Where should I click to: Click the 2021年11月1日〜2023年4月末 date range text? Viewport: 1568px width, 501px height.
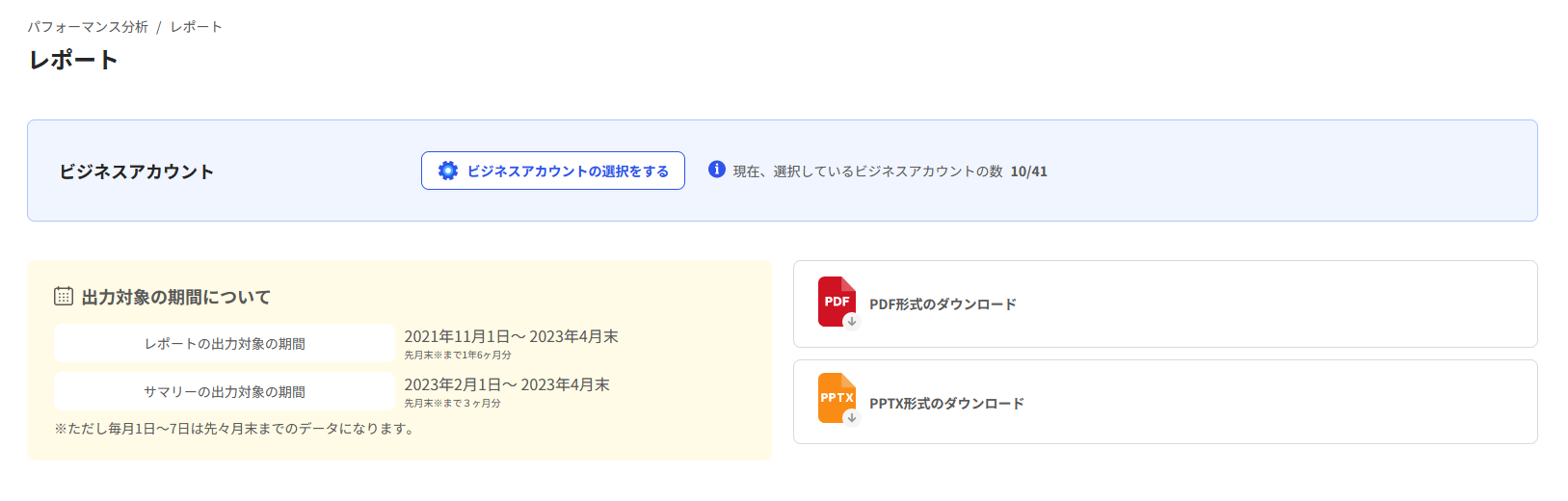pyautogui.click(x=511, y=336)
